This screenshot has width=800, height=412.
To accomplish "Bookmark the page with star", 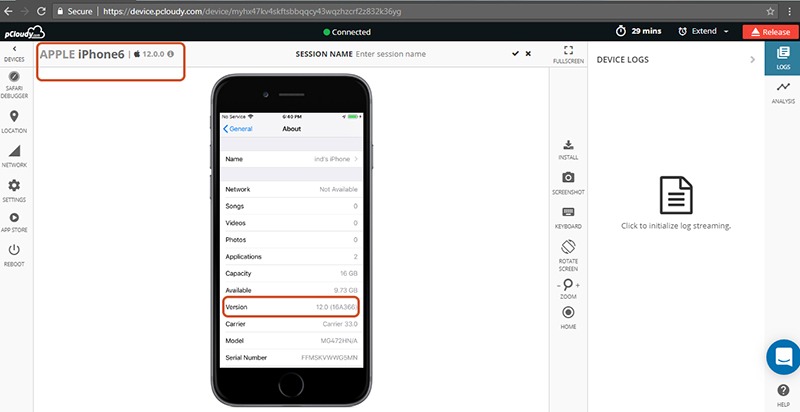I will pos(770,11).
